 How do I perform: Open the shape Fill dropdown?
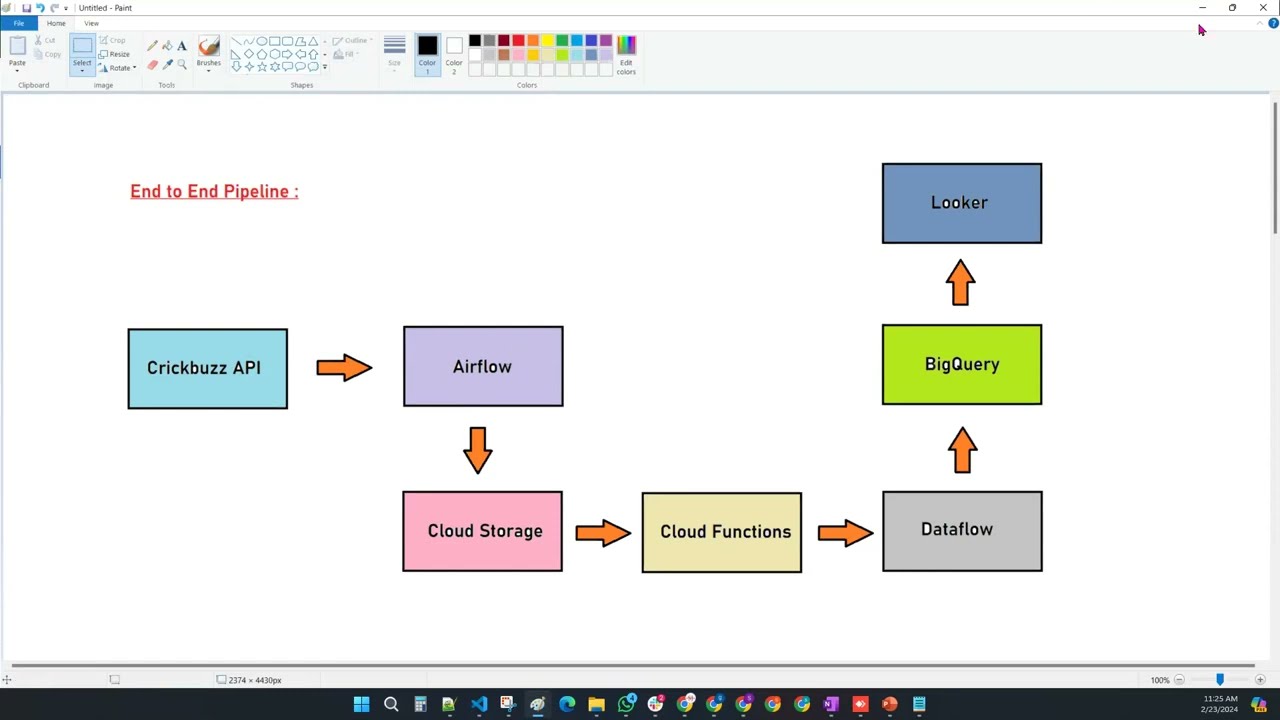tap(346, 54)
